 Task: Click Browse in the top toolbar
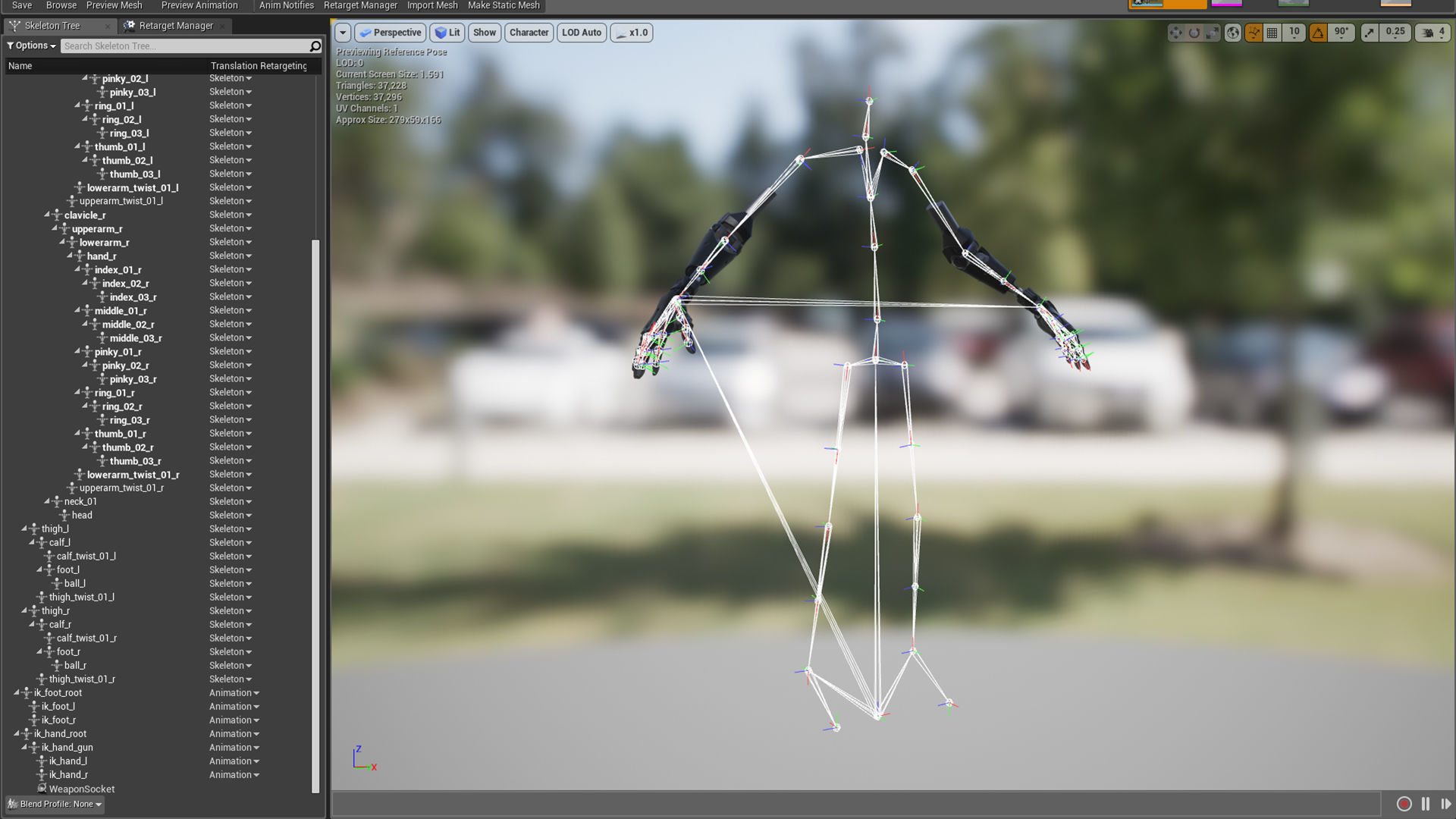pos(61,5)
